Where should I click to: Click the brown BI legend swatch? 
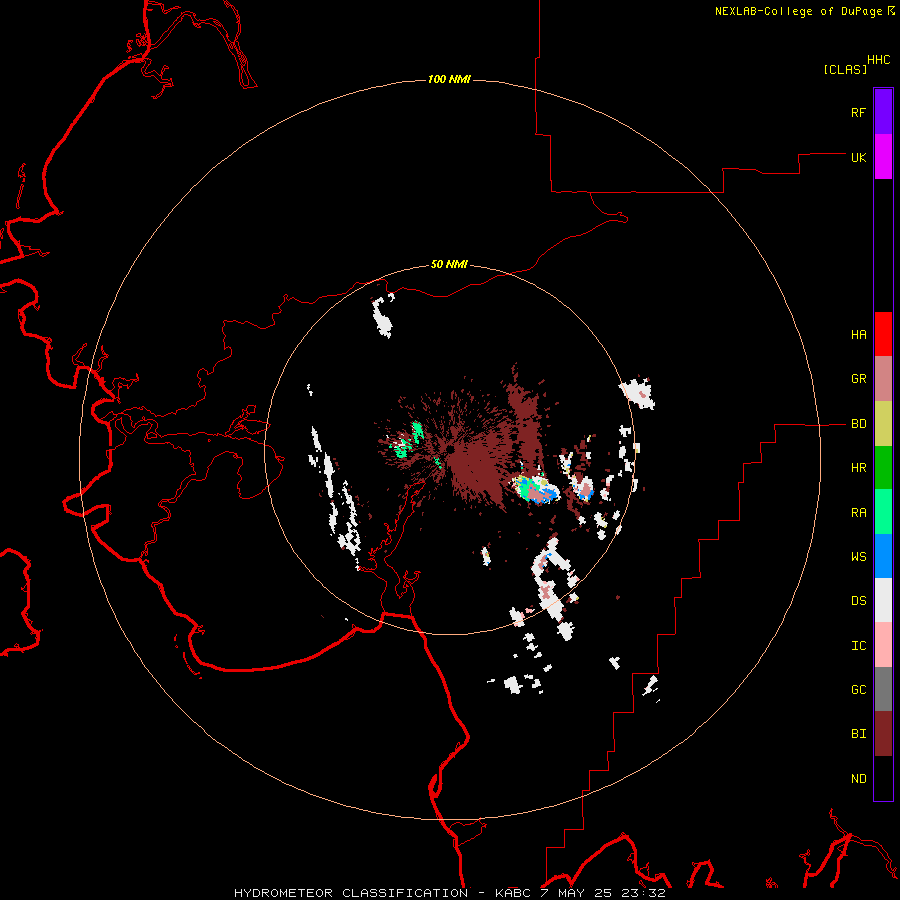pyautogui.click(x=883, y=734)
